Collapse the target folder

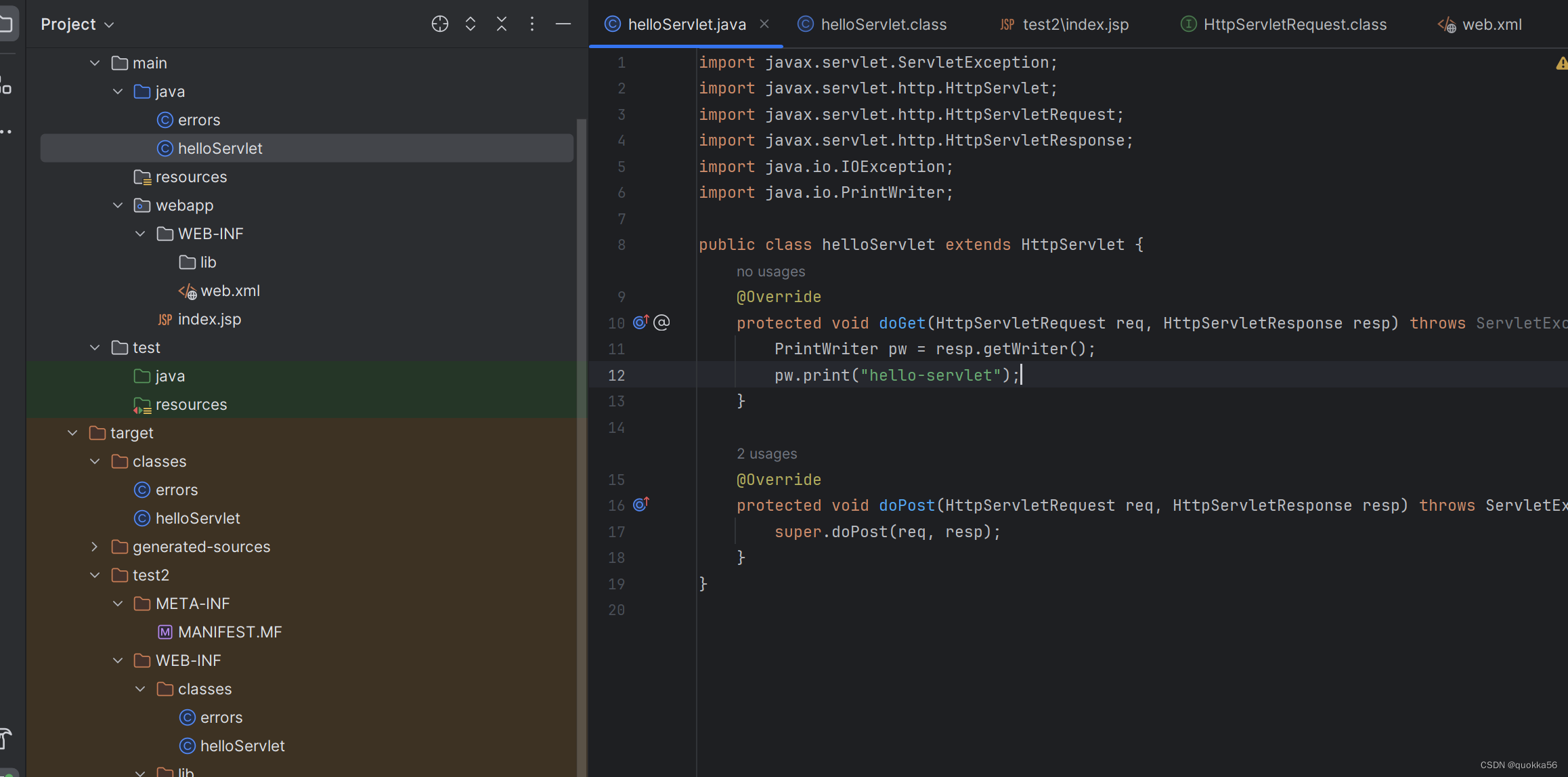pyautogui.click(x=72, y=433)
